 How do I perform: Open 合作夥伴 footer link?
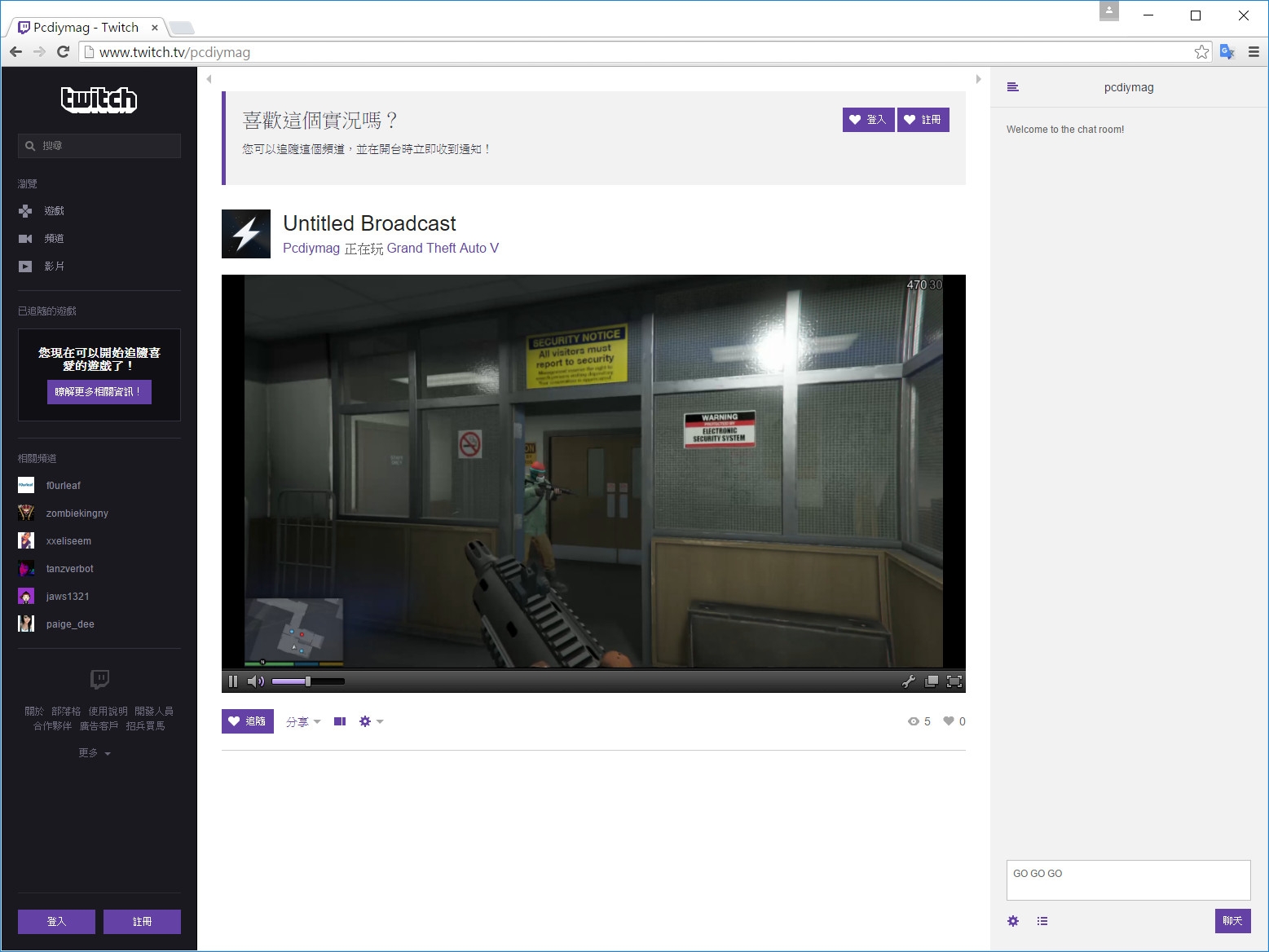coord(52,726)
